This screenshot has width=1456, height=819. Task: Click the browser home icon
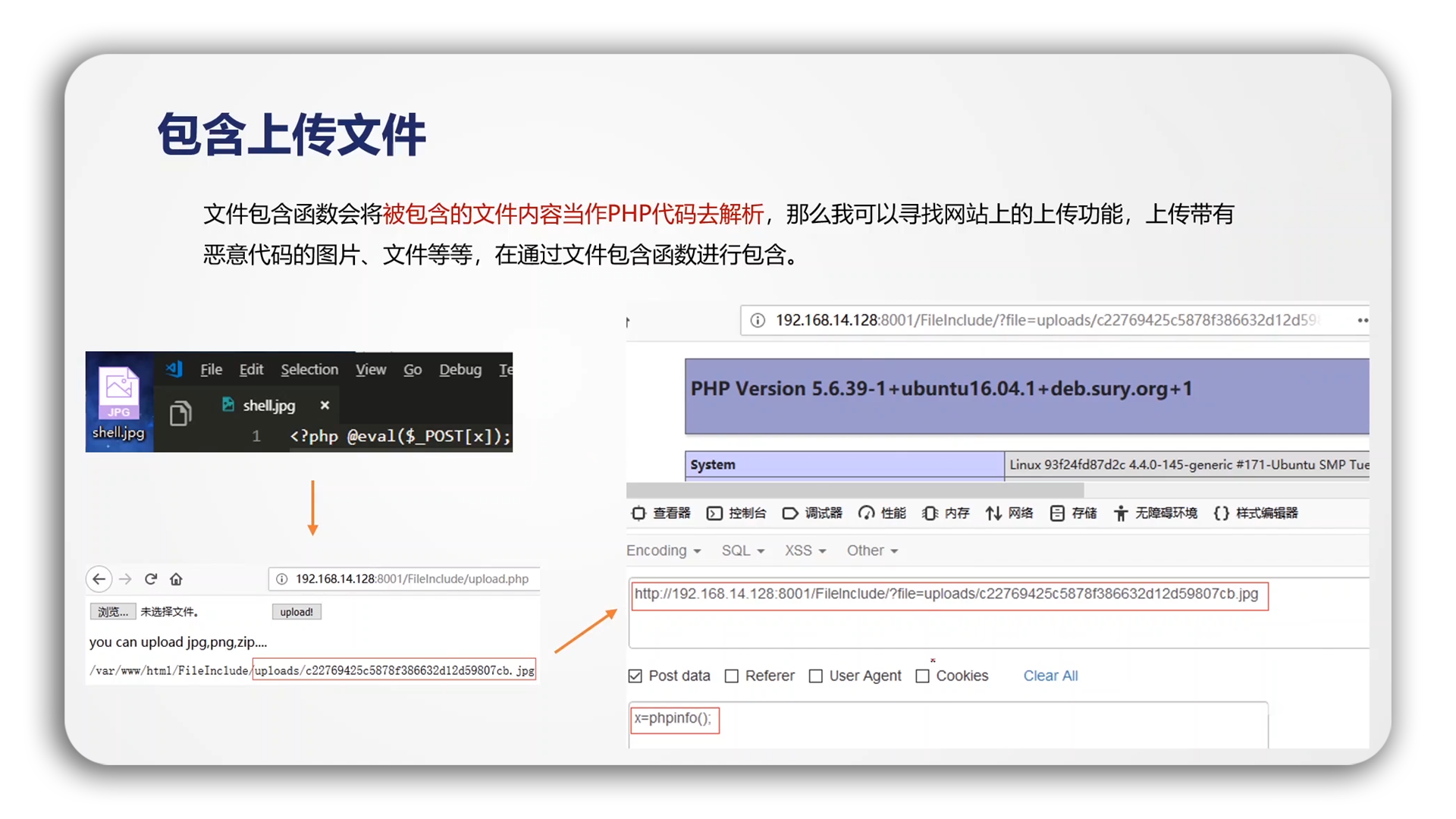(176, 579)
